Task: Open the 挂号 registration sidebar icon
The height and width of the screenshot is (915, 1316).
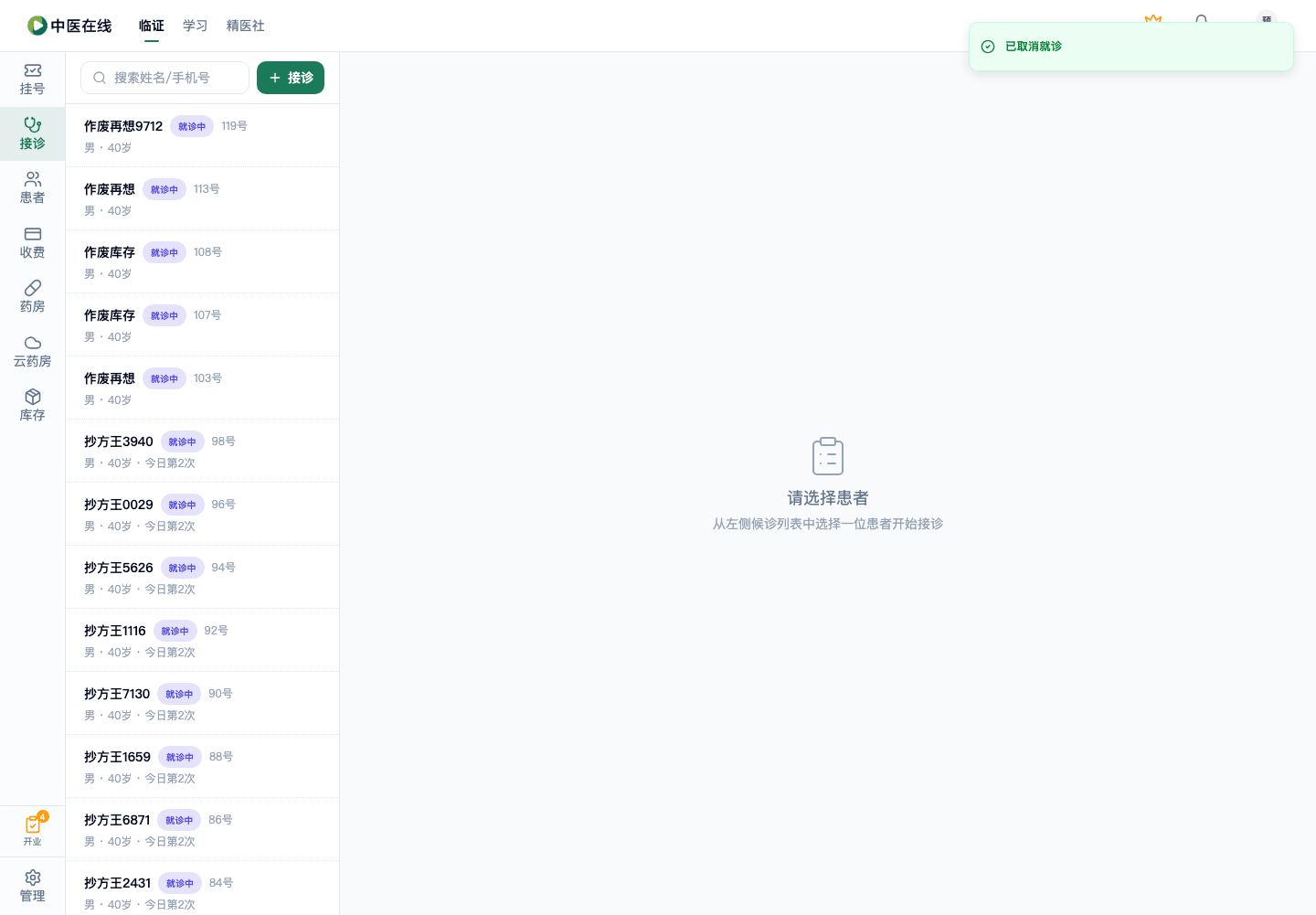Action: point(32,80)
